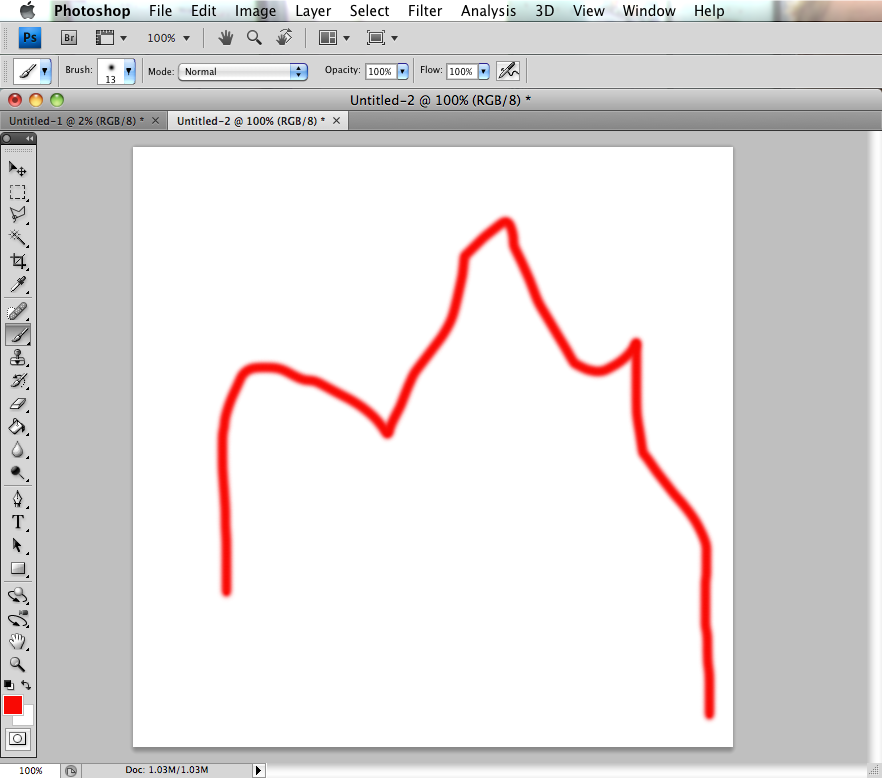Click the Rotate View tool in application bar
Viewport: 882px width, 778px height.
tap(284, 38)
